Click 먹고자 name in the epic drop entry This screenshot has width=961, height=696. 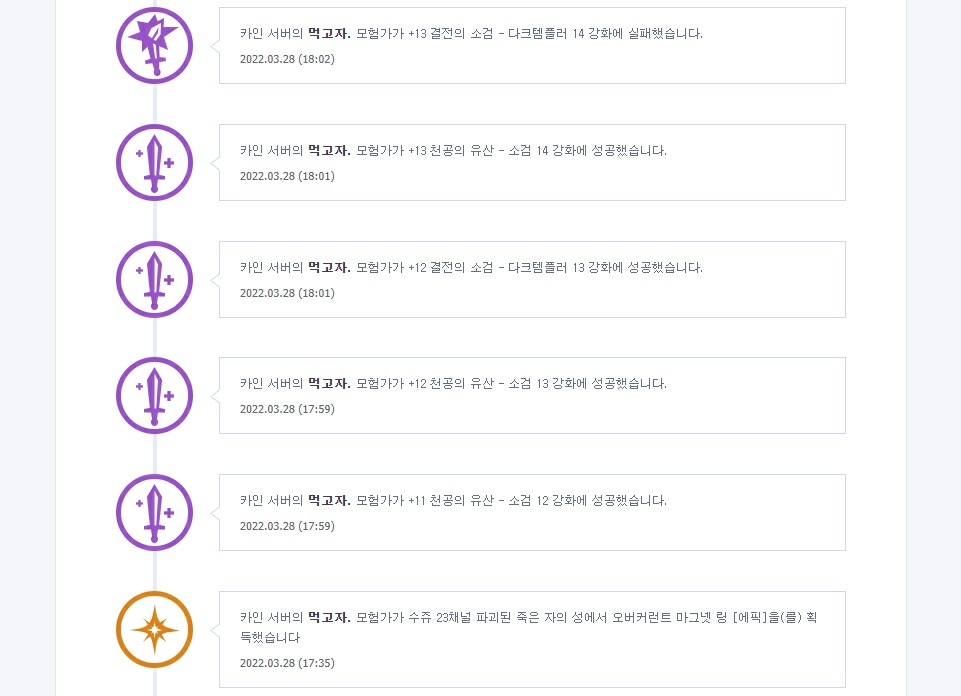[329, 618]
